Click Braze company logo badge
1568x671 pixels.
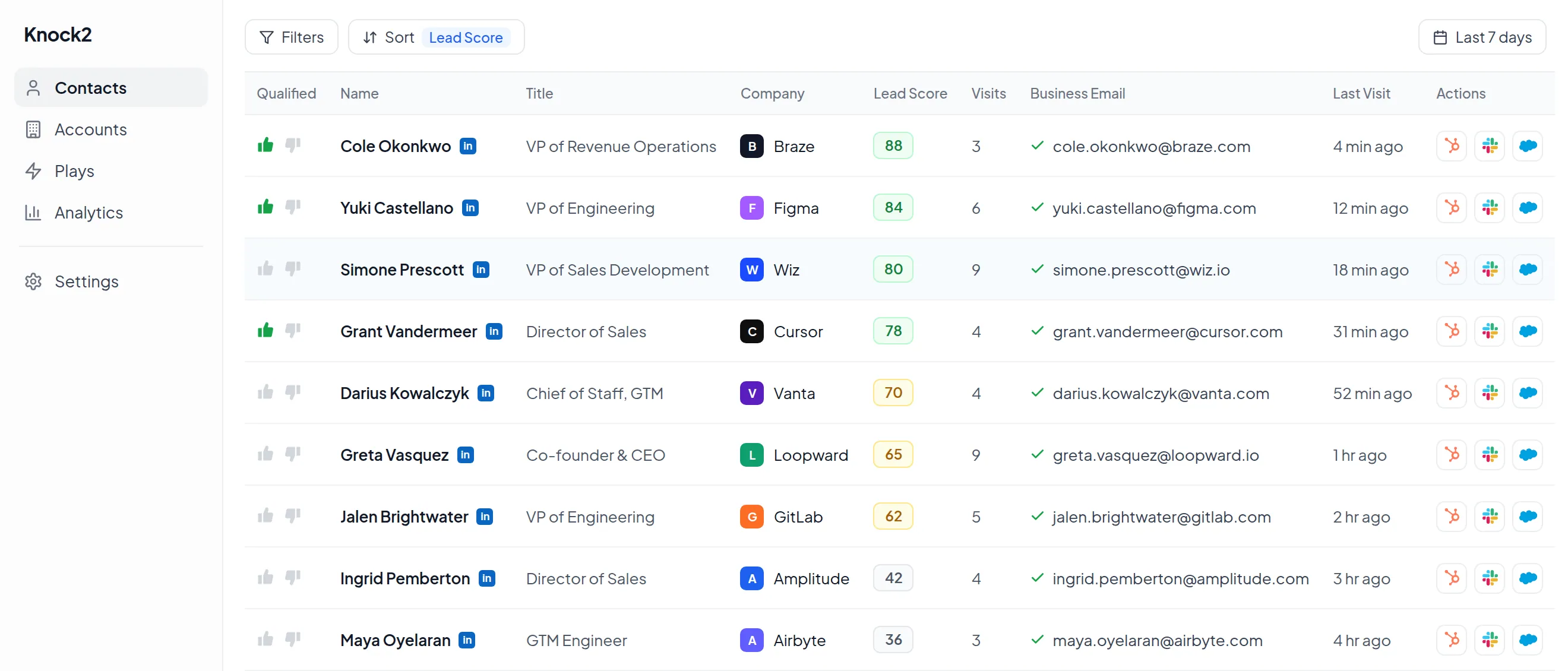point(752,146)
